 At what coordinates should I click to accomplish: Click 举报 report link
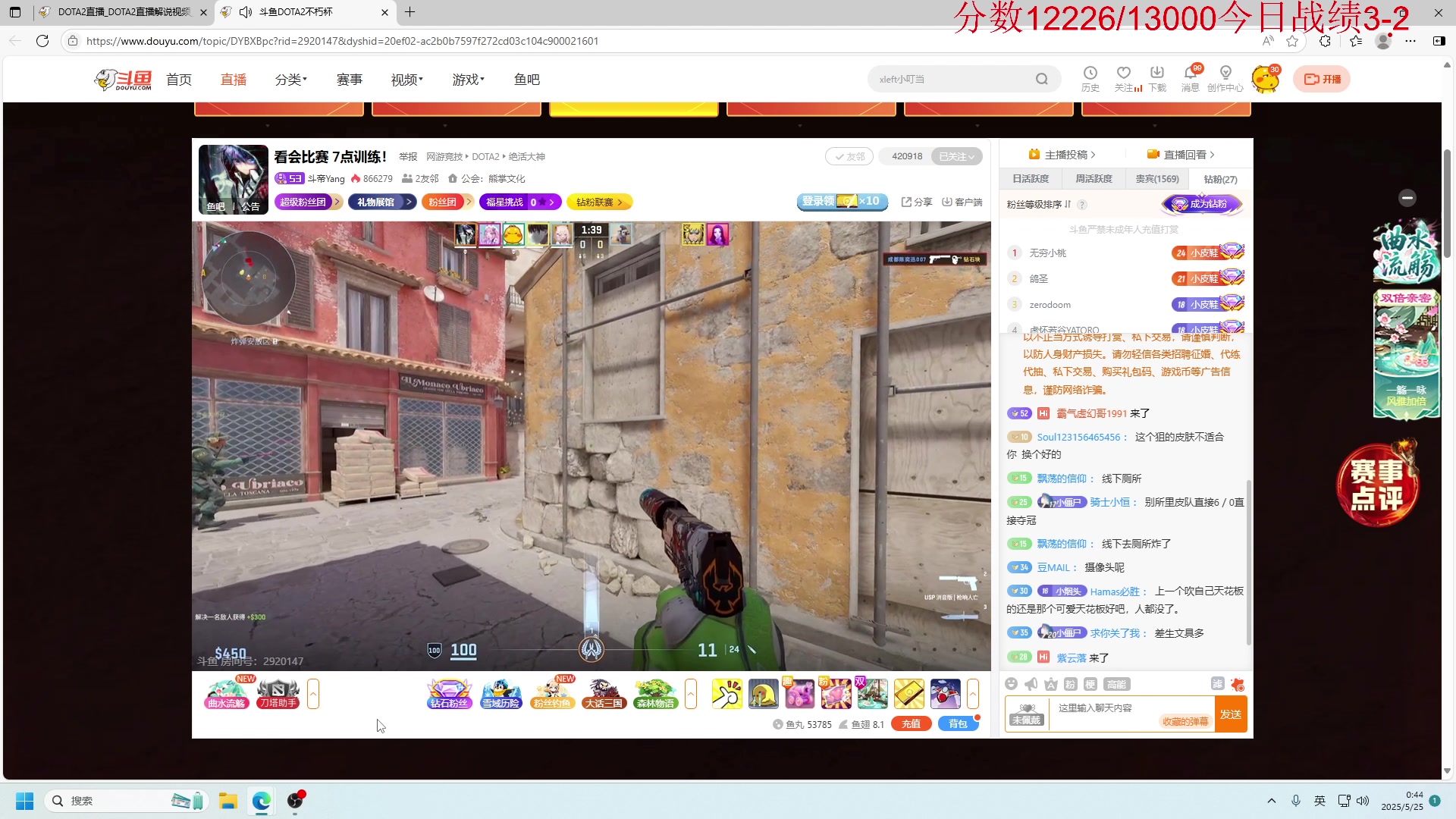[408, 157]
